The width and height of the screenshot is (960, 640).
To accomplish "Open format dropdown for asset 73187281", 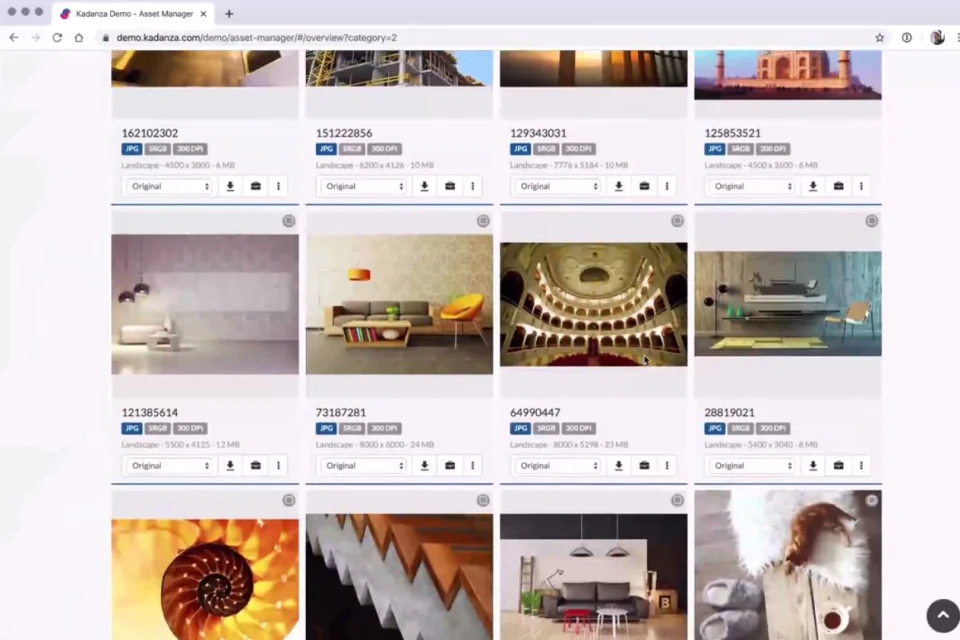I will [x=364, y=465].
